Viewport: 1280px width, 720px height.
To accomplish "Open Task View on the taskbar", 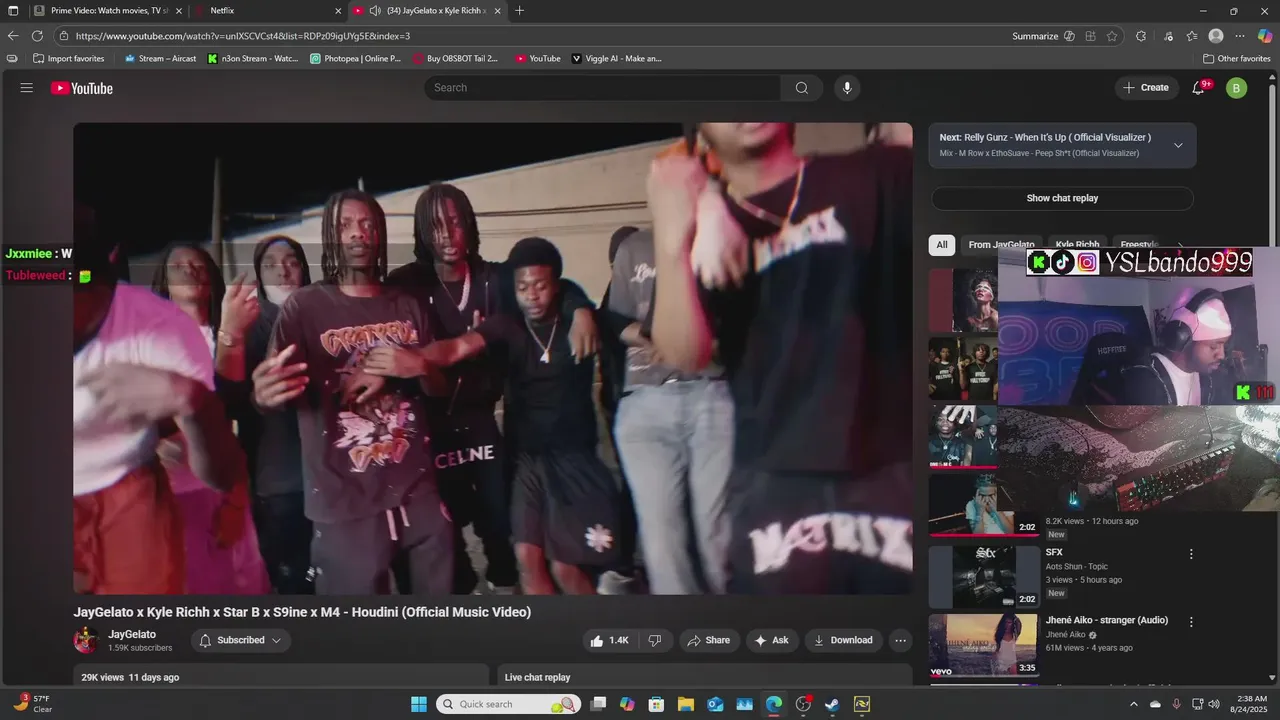I will point(598,704).
